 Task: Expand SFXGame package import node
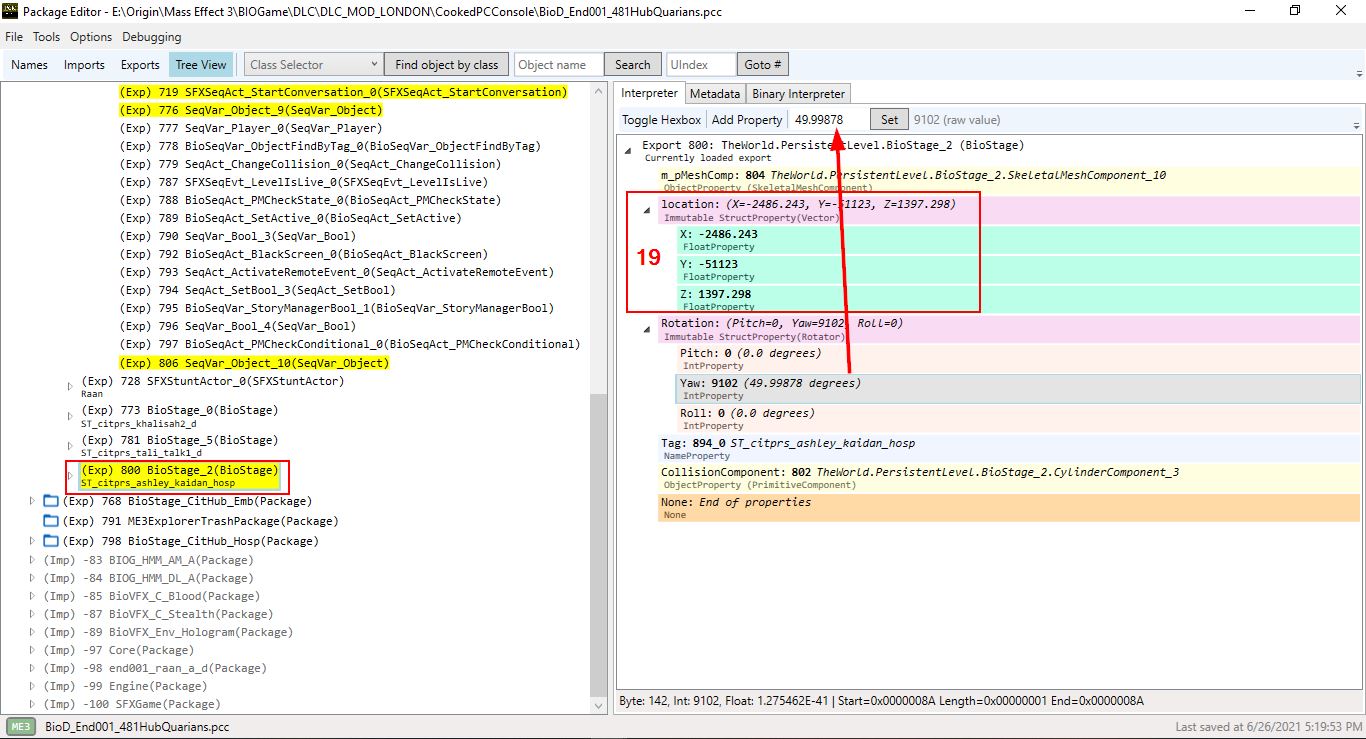tap(32, 704)
